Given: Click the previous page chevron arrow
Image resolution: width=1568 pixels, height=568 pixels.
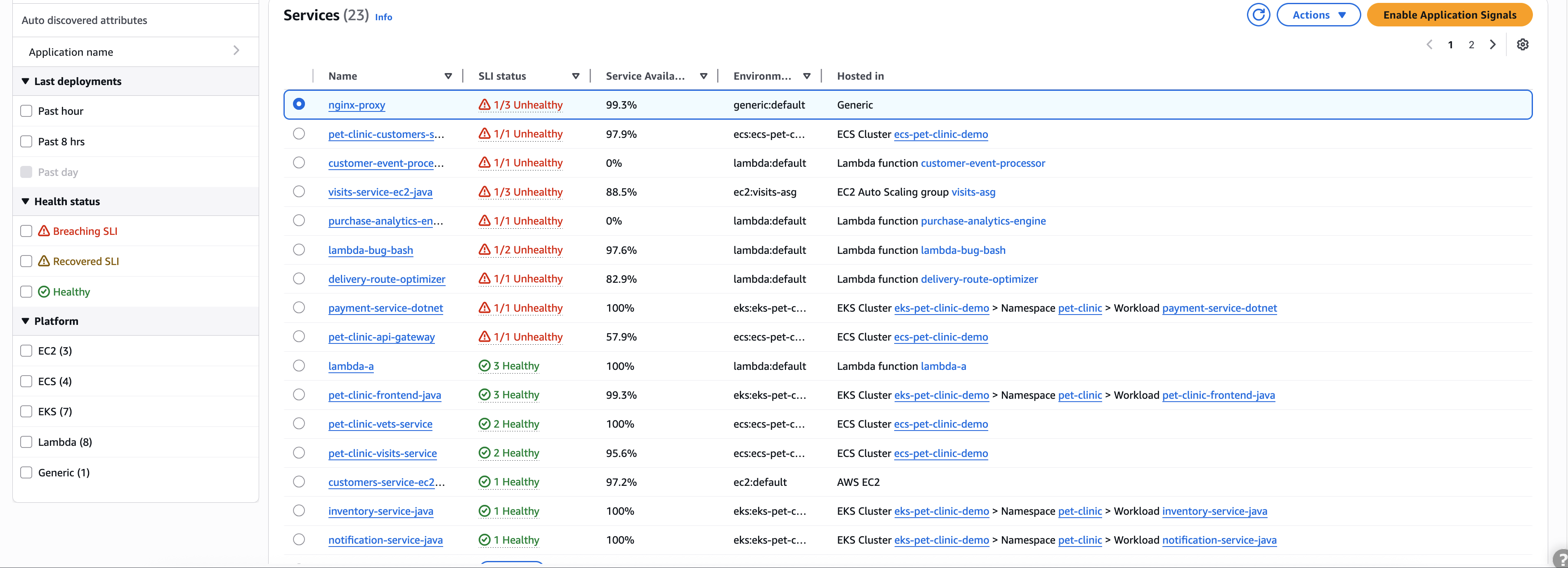Looking at the screenshot, I should [x=1430, y=44].
